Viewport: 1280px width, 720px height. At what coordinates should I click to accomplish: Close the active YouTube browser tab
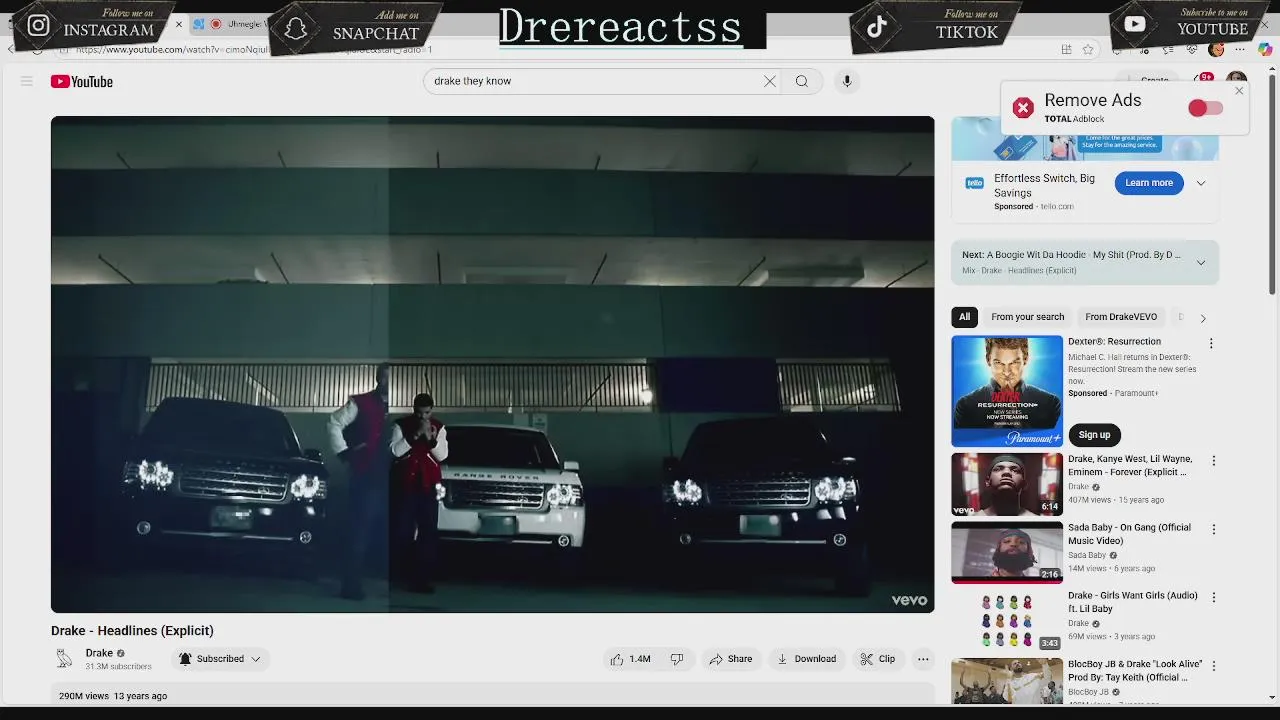(179, 24)
